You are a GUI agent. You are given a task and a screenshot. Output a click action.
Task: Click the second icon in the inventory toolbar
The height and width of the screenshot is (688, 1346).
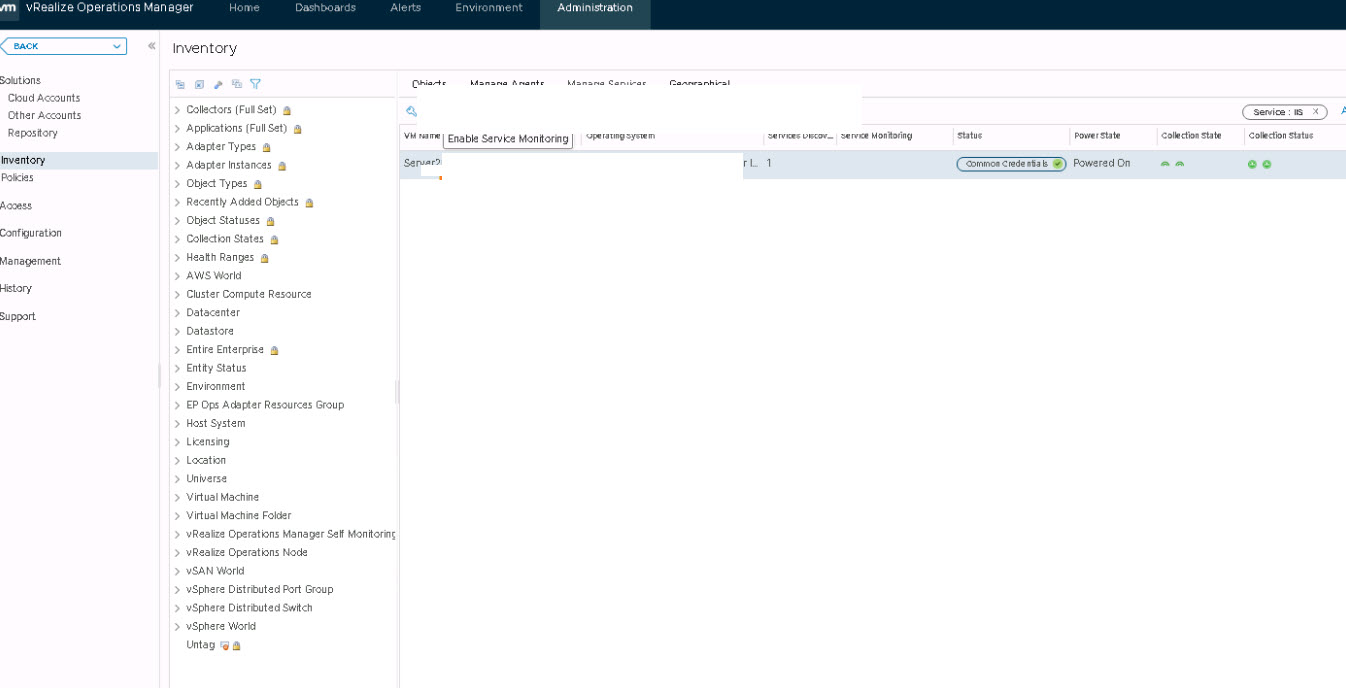pyautogui.click(x=199, y=85)
